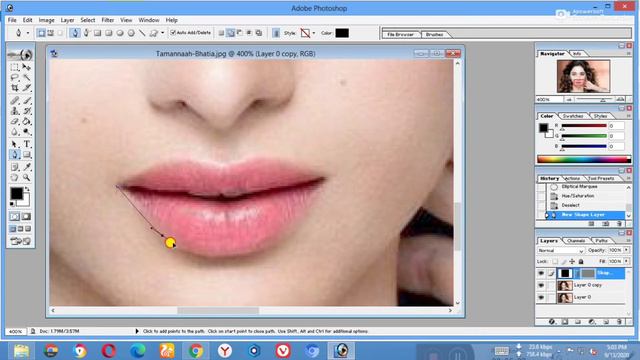This screenshot has height=360, width=640.
Task: Select the Rectangle shape tool in toolbox
Action: coord(27,155)
